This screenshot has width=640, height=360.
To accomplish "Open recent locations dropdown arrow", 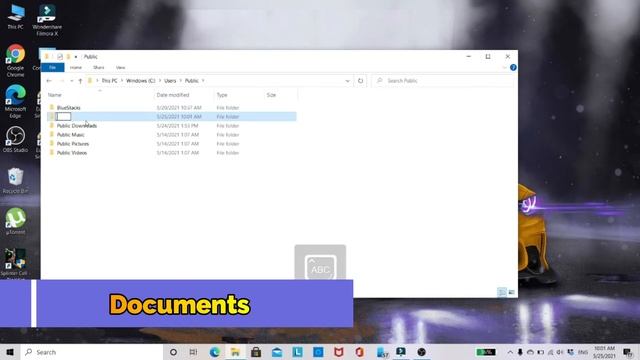I will tap(71, 81).
